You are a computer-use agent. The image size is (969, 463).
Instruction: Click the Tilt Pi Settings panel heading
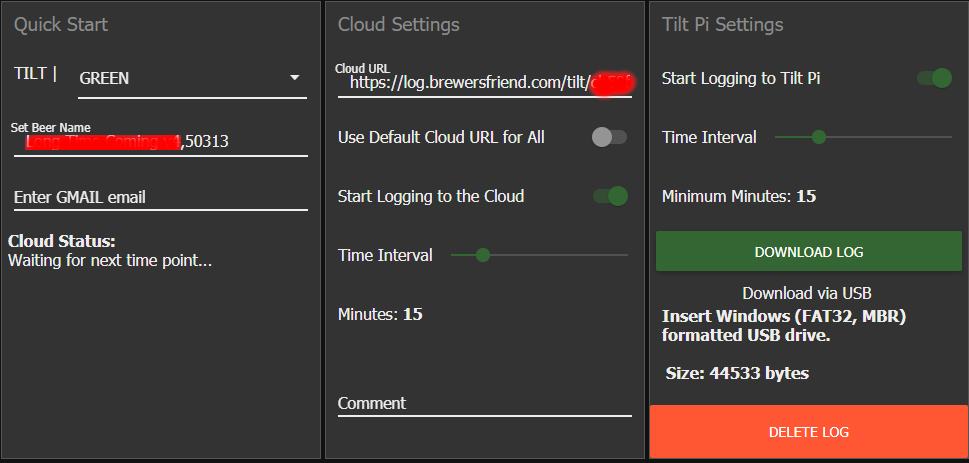coord(722,25)
